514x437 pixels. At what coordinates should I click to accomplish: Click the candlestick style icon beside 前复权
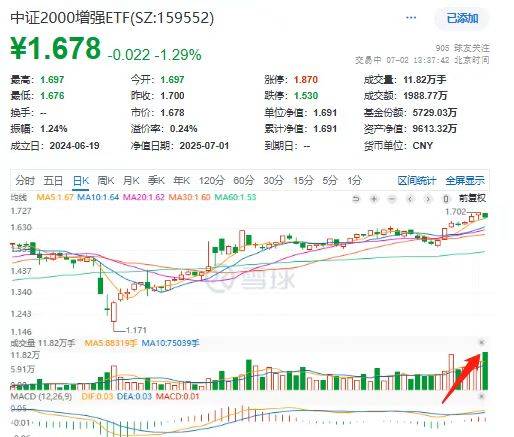446,199
